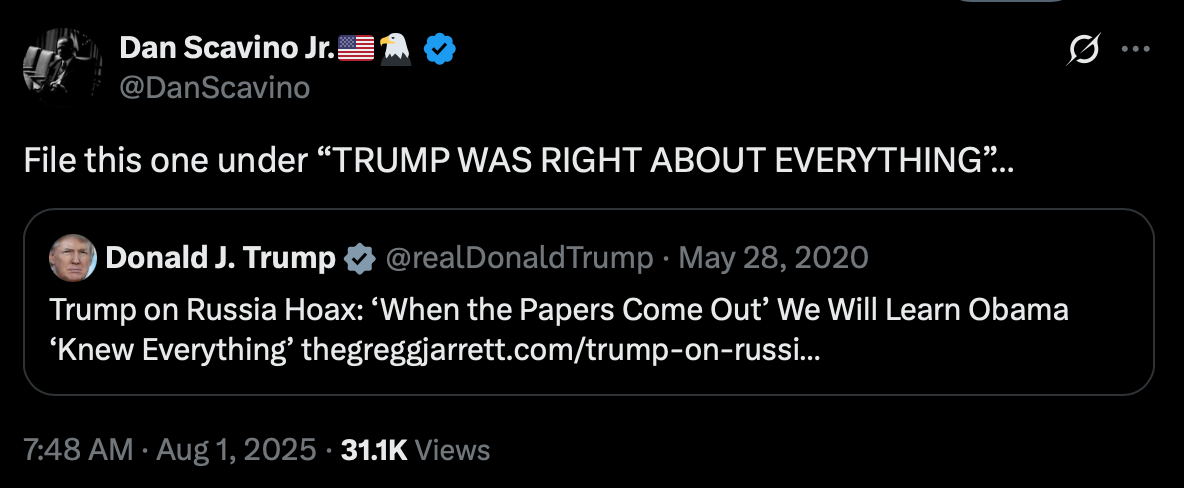Click the 'TRUMP WAS RIGHT ABOUT EVERYTHING' post text

tap(653, 160)
